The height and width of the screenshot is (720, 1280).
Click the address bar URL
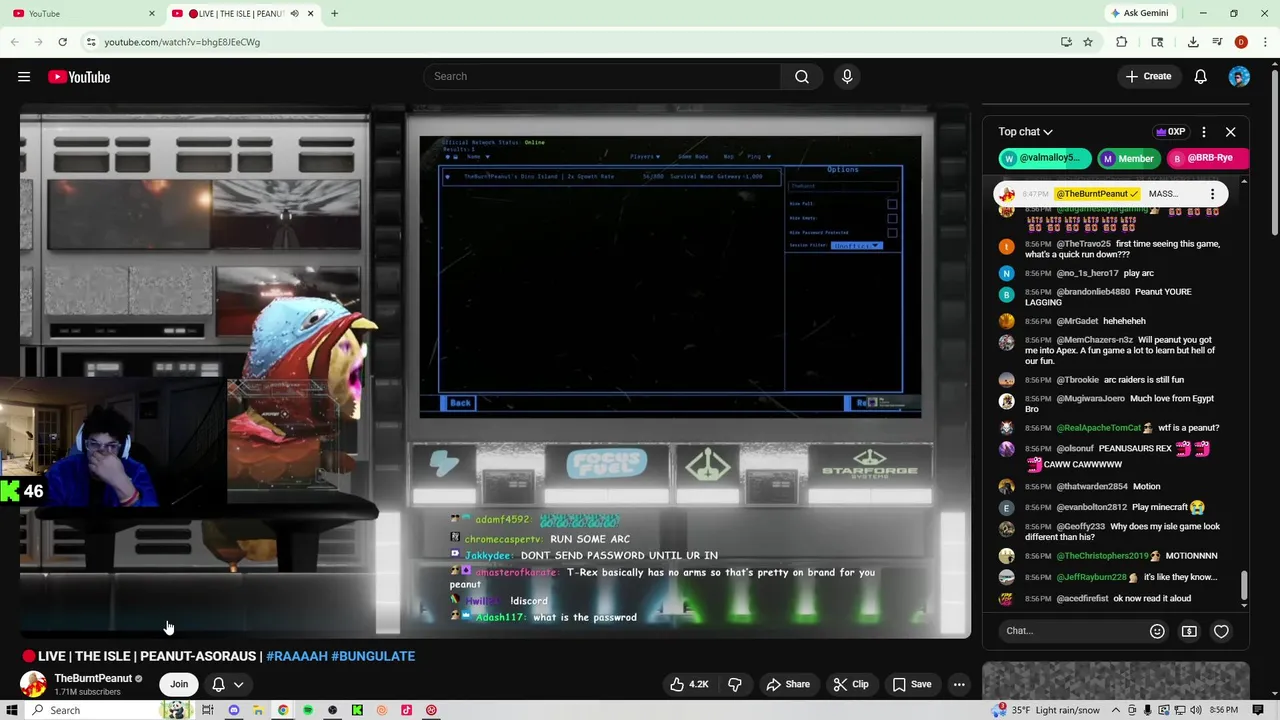(x=182, y=42)
